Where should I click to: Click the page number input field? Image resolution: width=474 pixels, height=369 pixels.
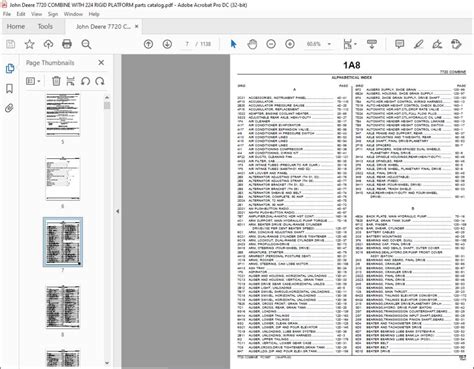point(187,44)
